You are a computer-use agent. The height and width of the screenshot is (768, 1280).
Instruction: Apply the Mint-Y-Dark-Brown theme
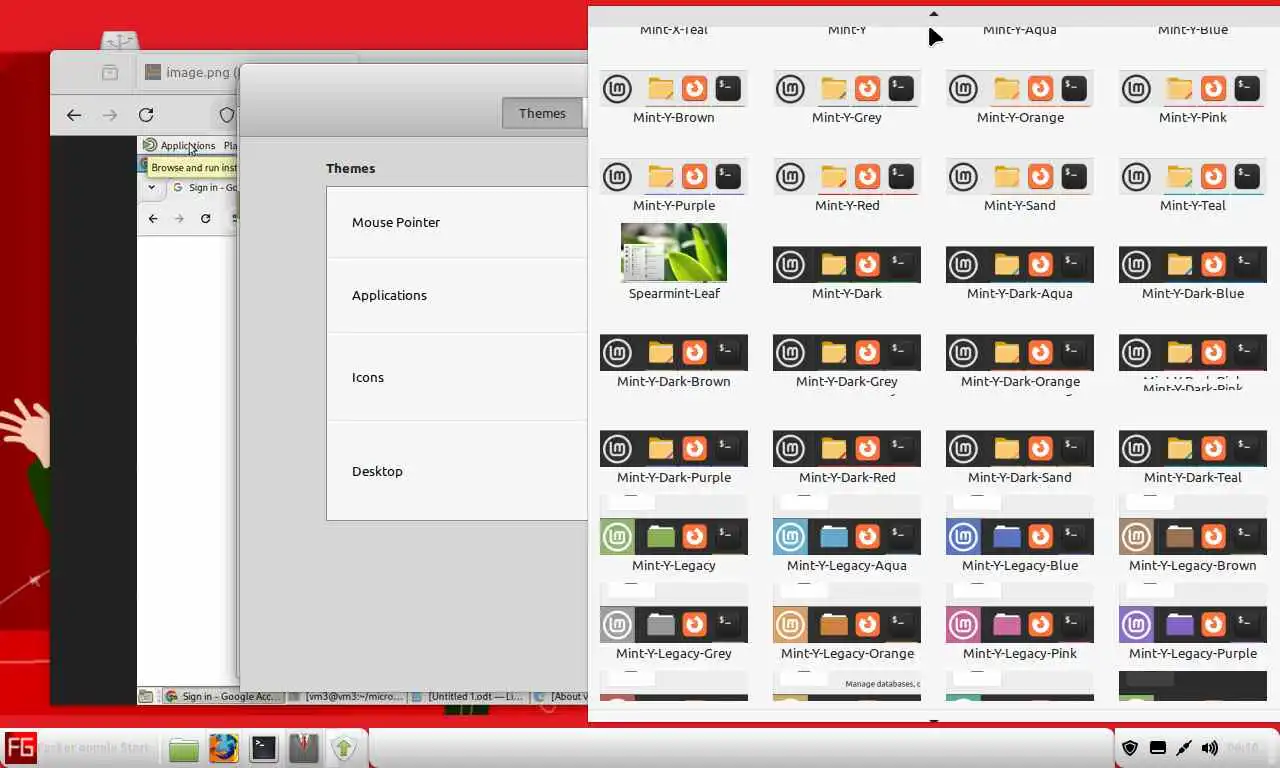pos(674,353)
